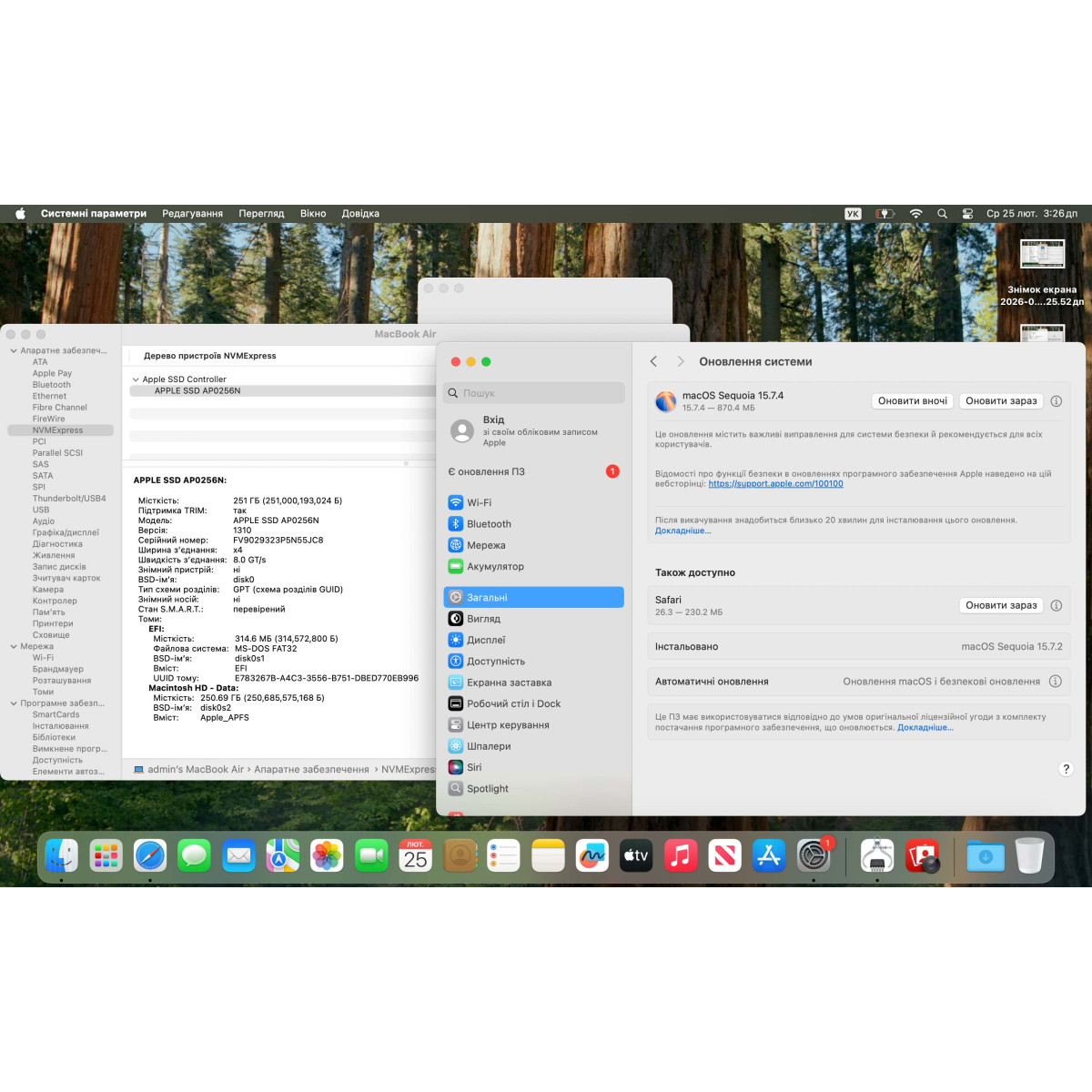This screenshot has height=1092, width=1092.
Task: Open the Вікно menu
Action: (313, 214)
